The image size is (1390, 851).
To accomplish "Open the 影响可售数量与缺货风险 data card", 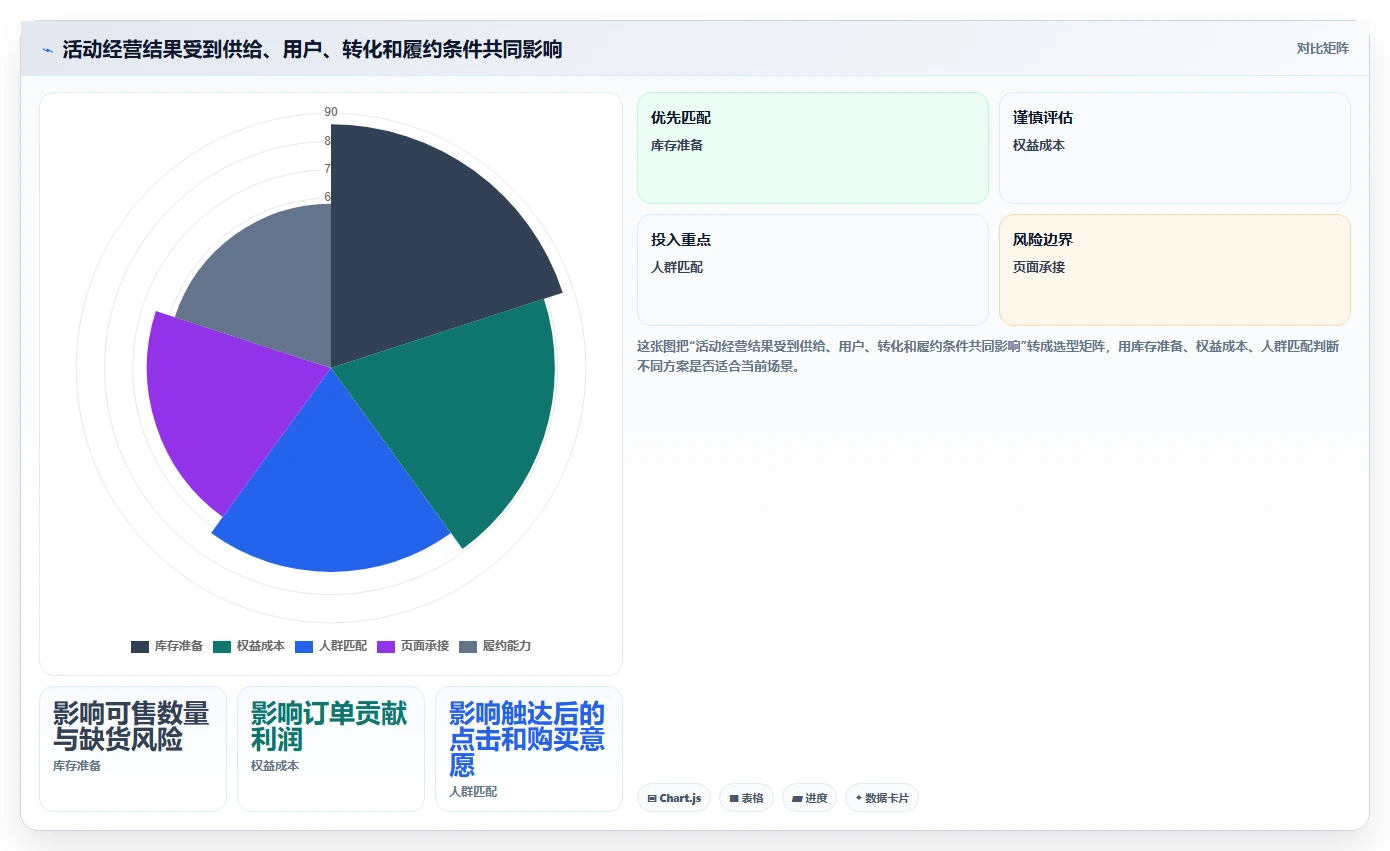I will pyautogui.click(x=133, y=749).
